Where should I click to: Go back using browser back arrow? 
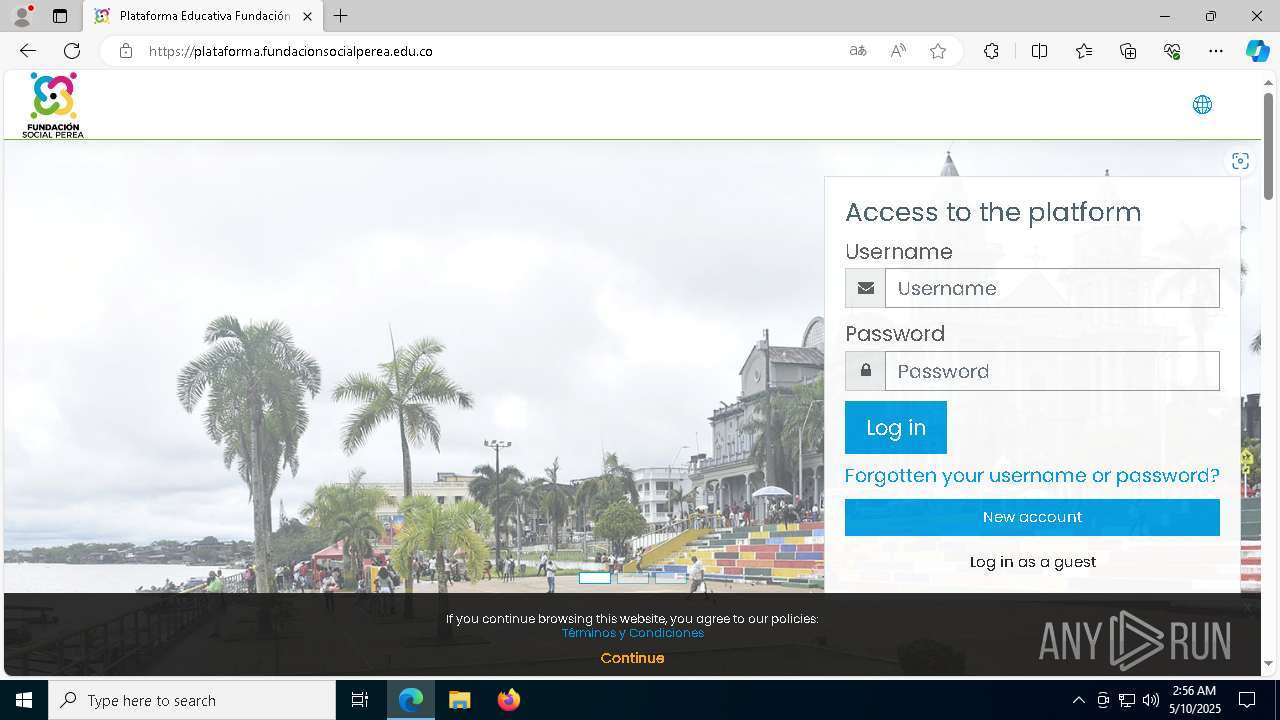(28, 51)
